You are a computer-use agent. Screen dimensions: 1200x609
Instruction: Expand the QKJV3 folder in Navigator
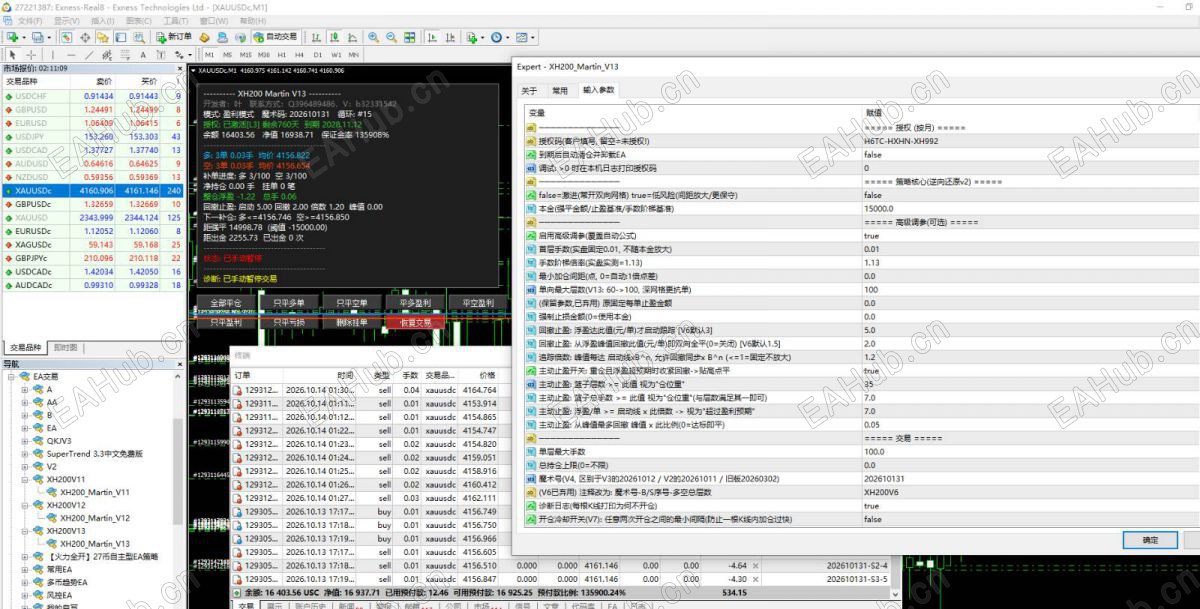click(25, 440)
